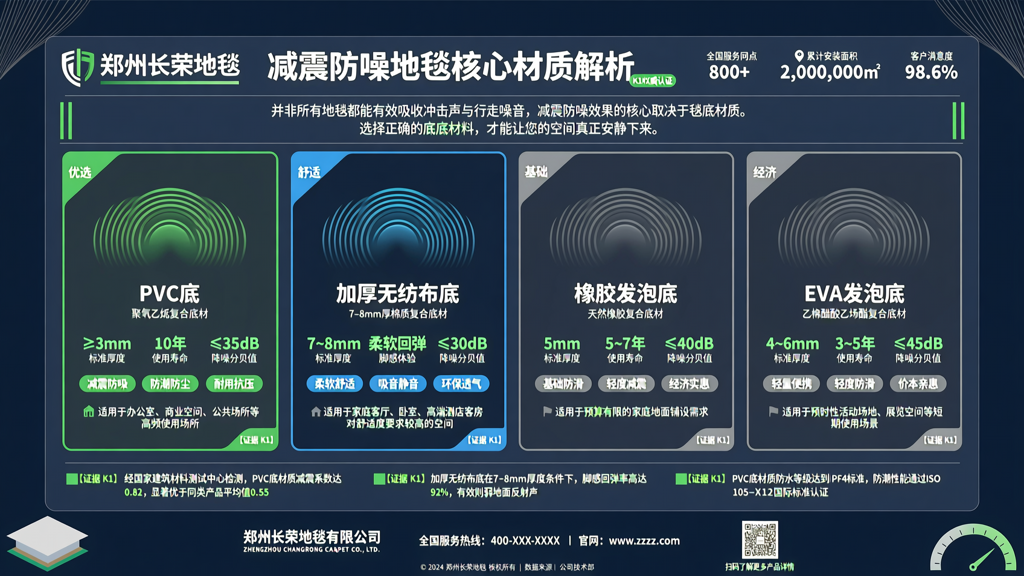Click the shield logo beside 郑州长荣地毯
The height and width of the screenshot is (576, 1024).
[78, 67]
